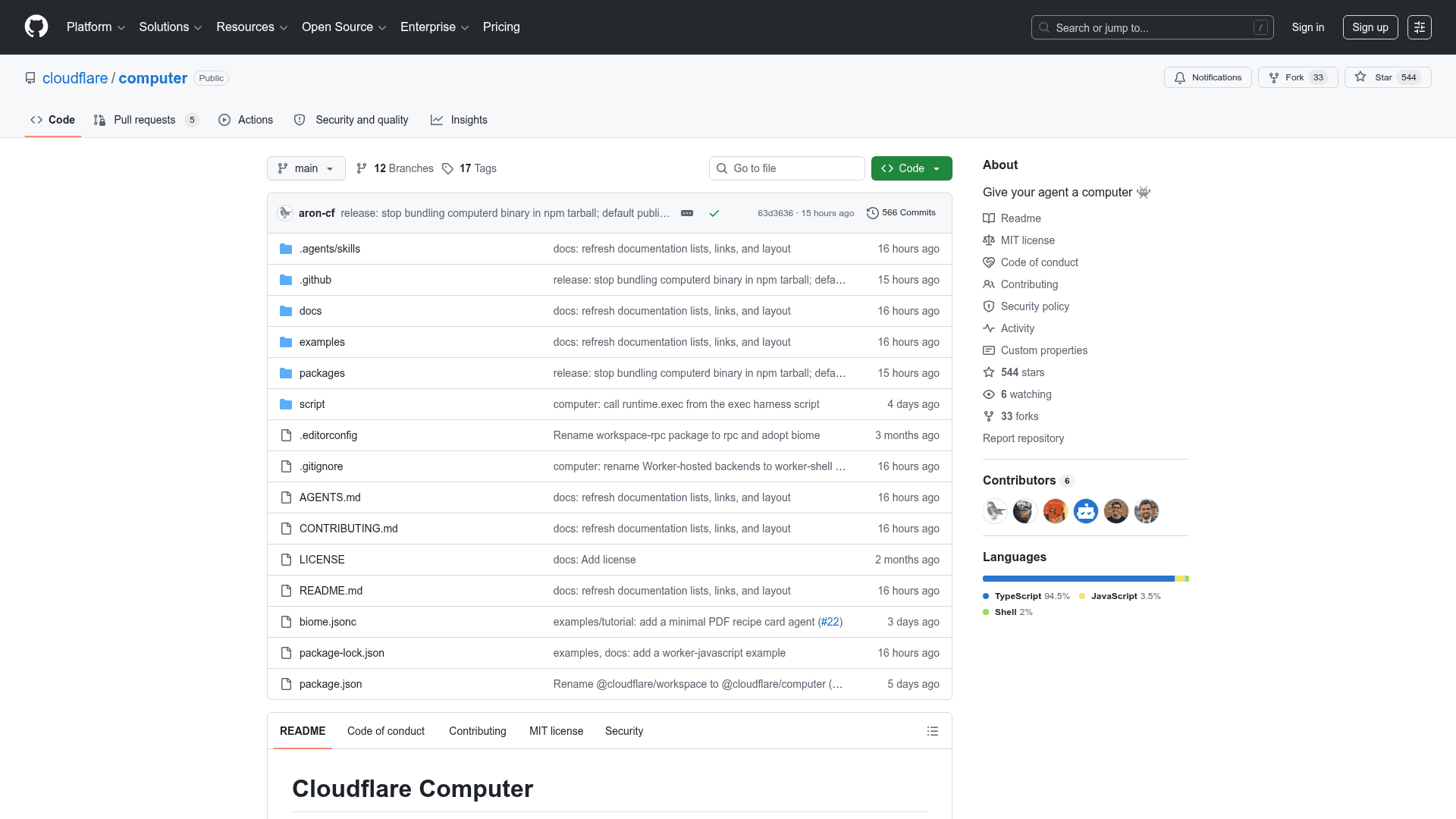Click the TypeScript 94.5% language entry
Screen dimensions: 1456x819
(1026, 596)
